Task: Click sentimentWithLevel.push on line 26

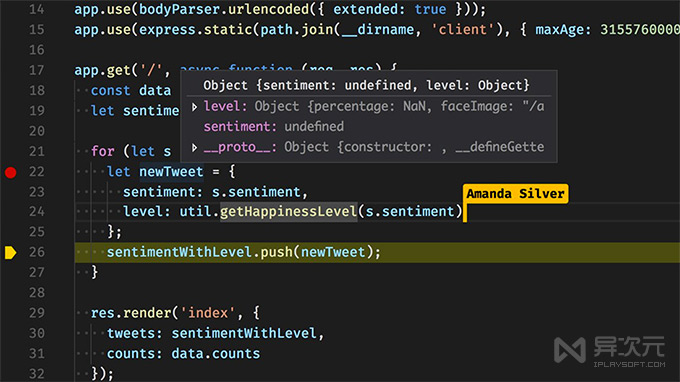Action: coord(199,252)
